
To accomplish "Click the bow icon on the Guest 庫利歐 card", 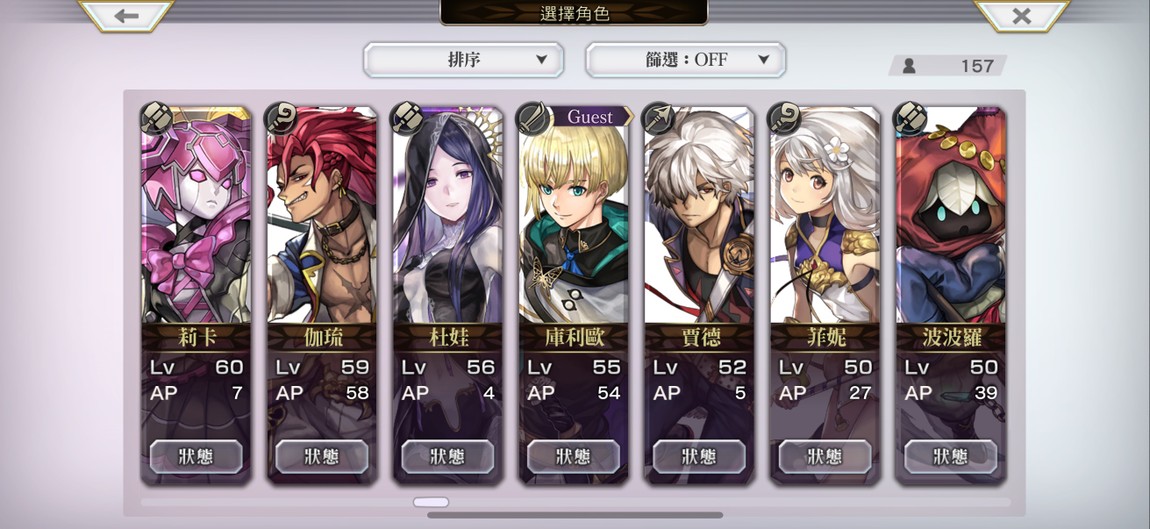I will (x=533, y=117).
